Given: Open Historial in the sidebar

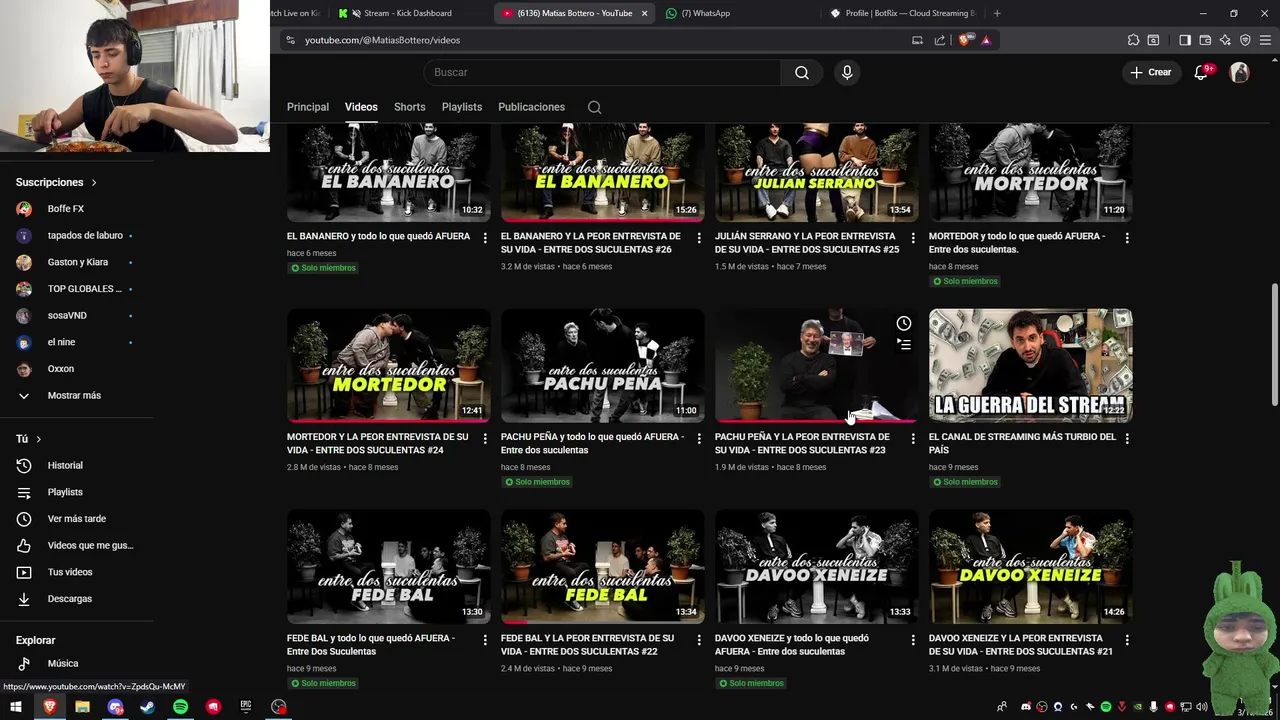Looking at the screenshot, I should (65, 465).
